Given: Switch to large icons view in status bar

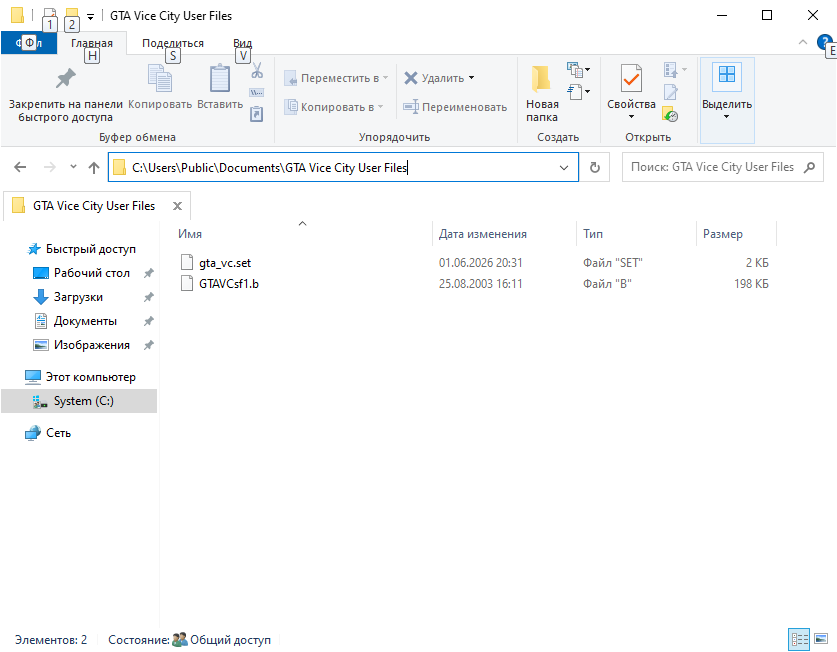Looking at the screenshot, I should [x=820, y=639].
